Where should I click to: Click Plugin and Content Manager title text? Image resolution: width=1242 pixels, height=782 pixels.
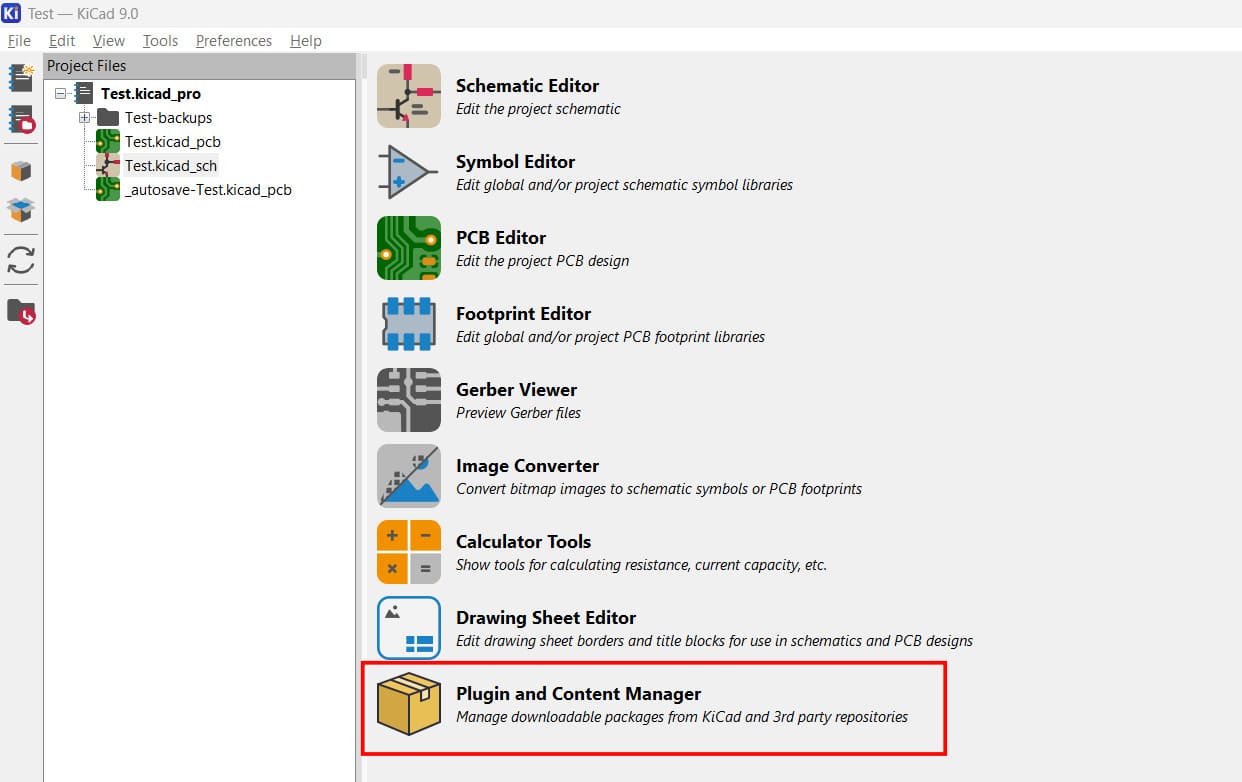(x=578, y=694)
